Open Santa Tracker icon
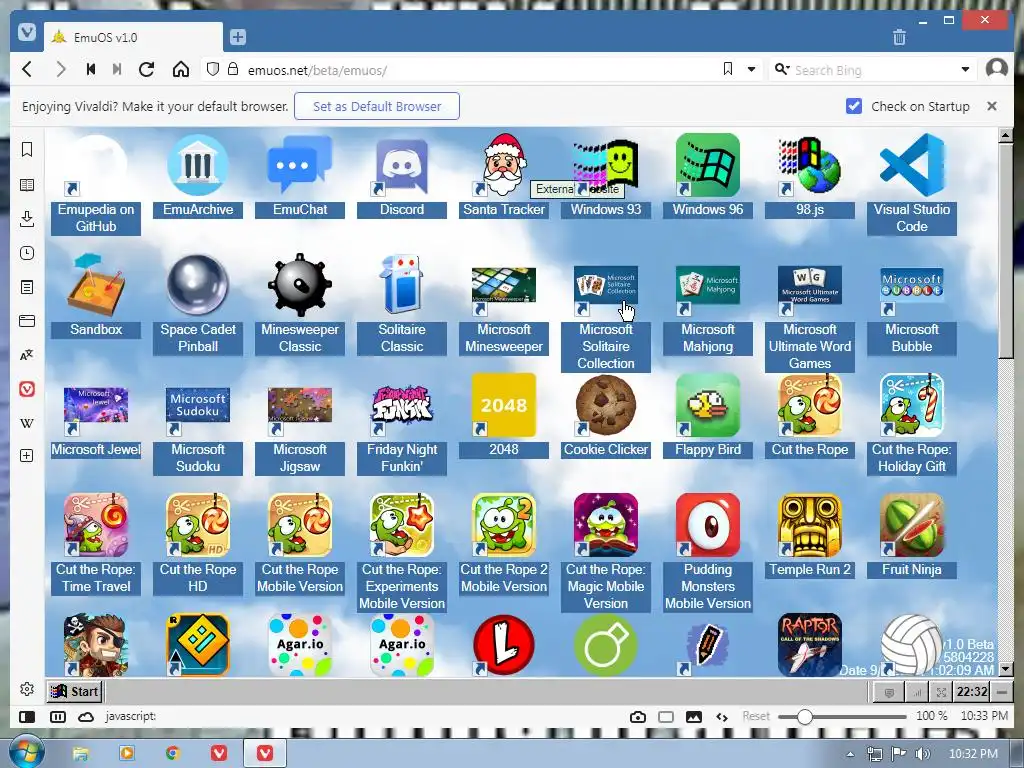The image size is (1024, 768). coord(504,166)
